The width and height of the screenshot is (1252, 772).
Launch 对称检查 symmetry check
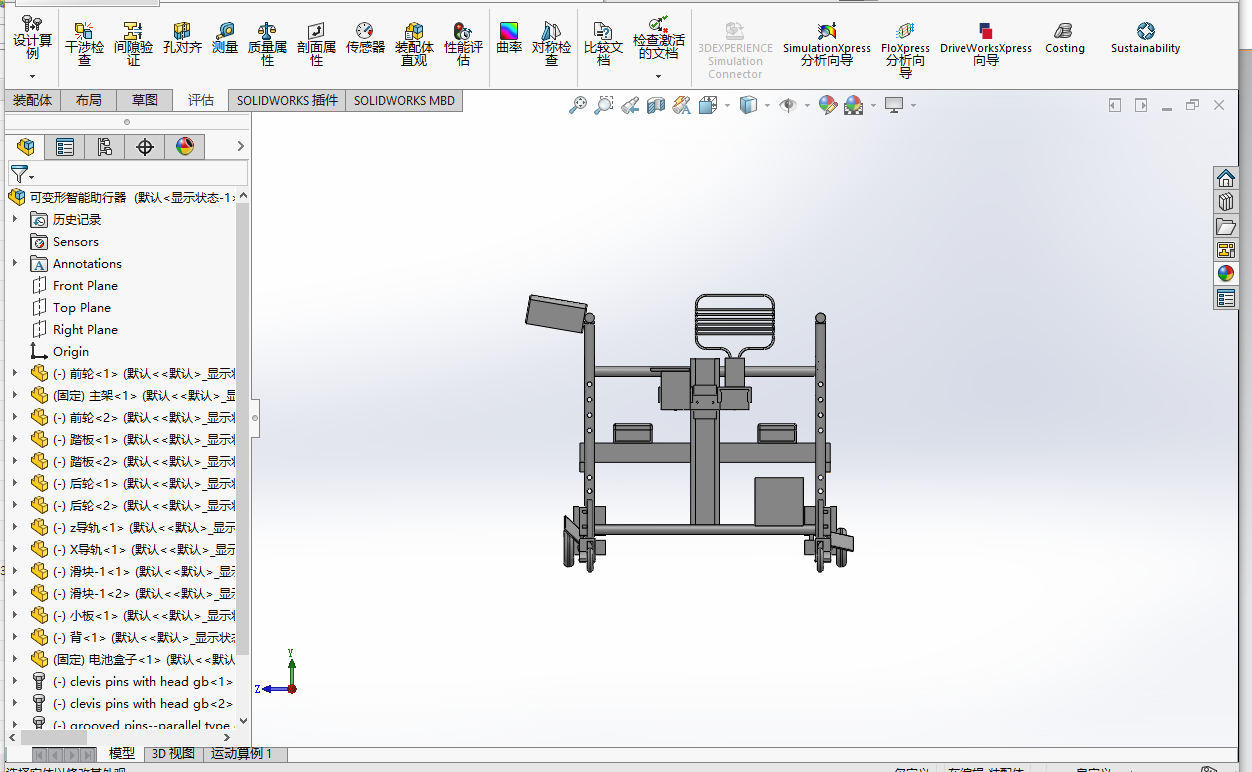551,45
